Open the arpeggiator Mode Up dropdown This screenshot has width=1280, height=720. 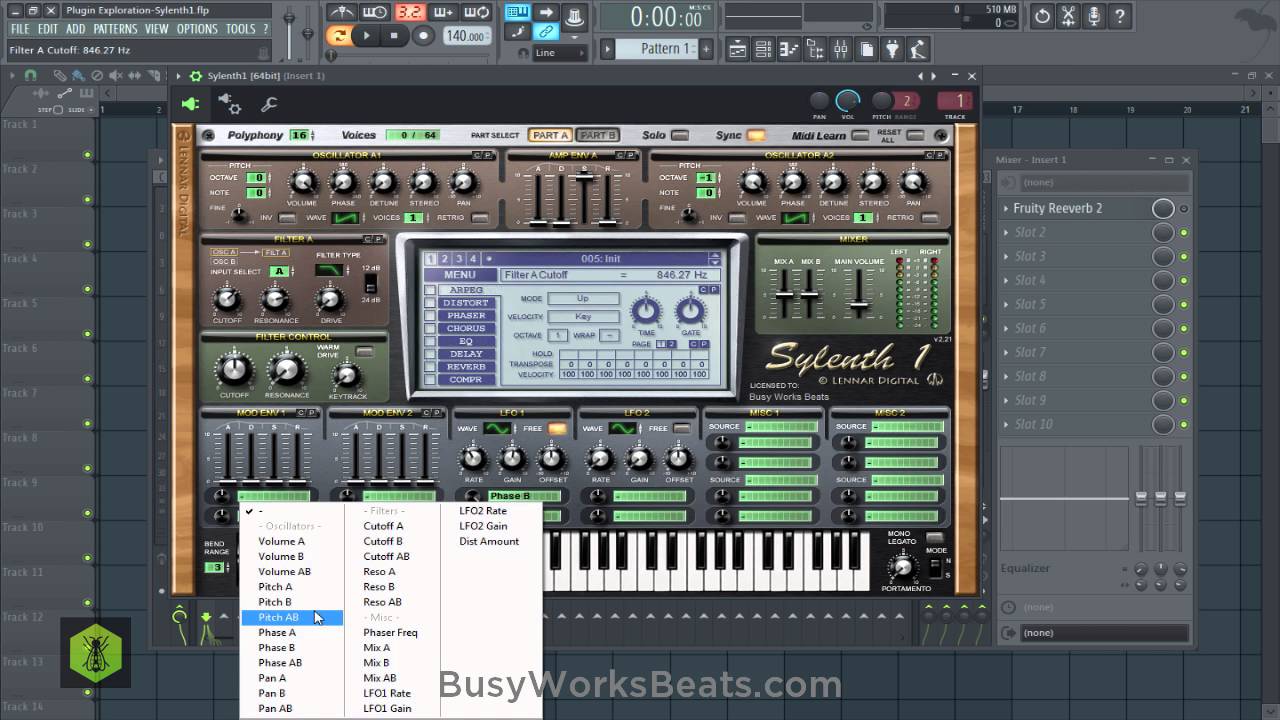coord(583,299)
